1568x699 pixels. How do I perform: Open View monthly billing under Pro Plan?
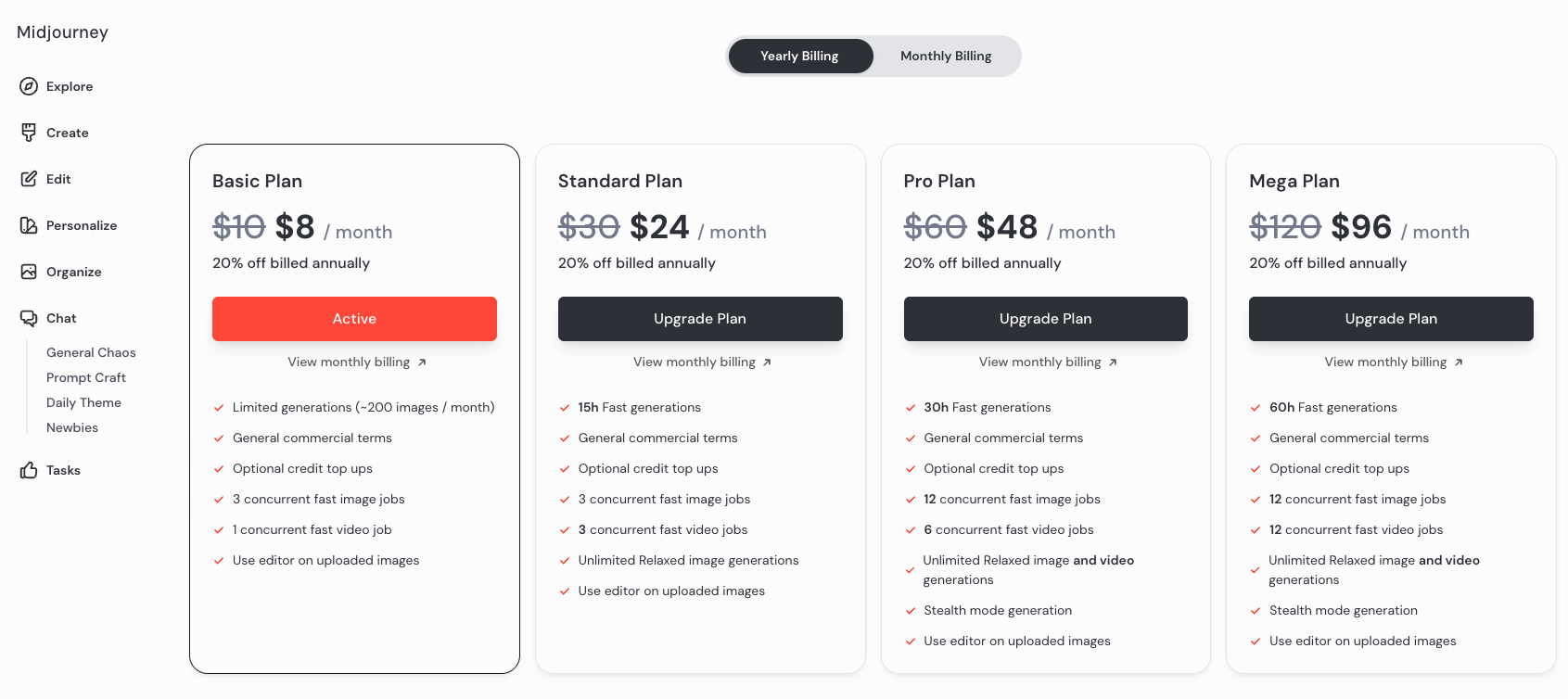[x=1039, y=362]
